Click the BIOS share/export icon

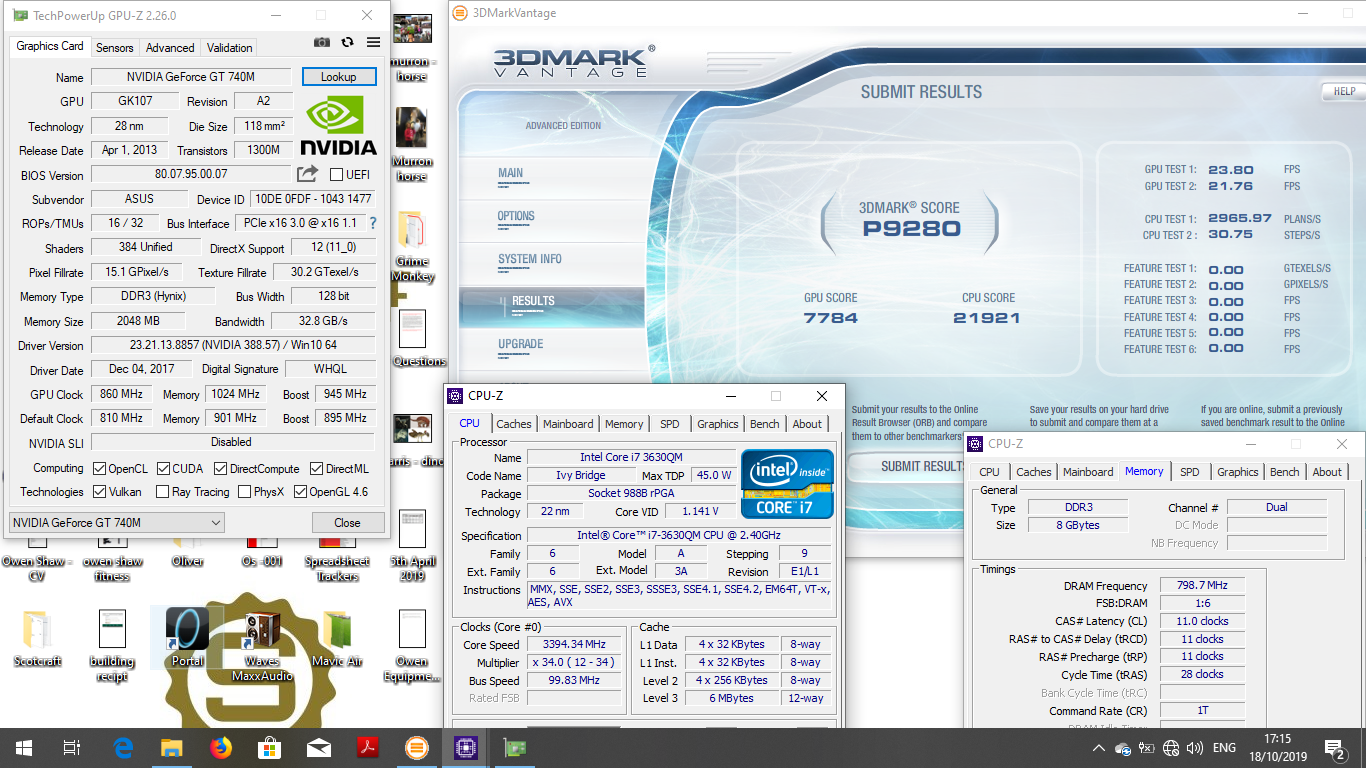308,174
